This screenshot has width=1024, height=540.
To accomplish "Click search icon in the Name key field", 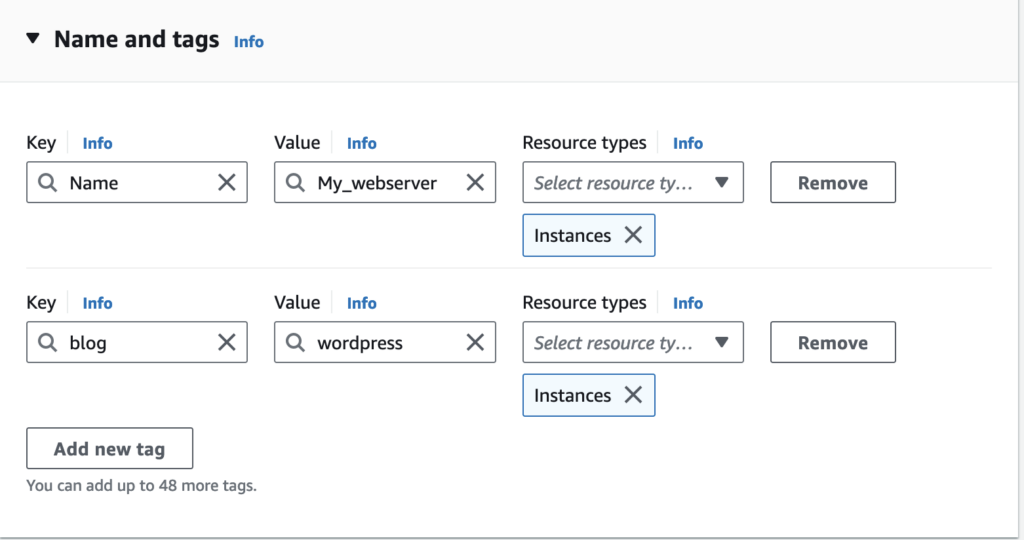I will [x=47, y=183].
